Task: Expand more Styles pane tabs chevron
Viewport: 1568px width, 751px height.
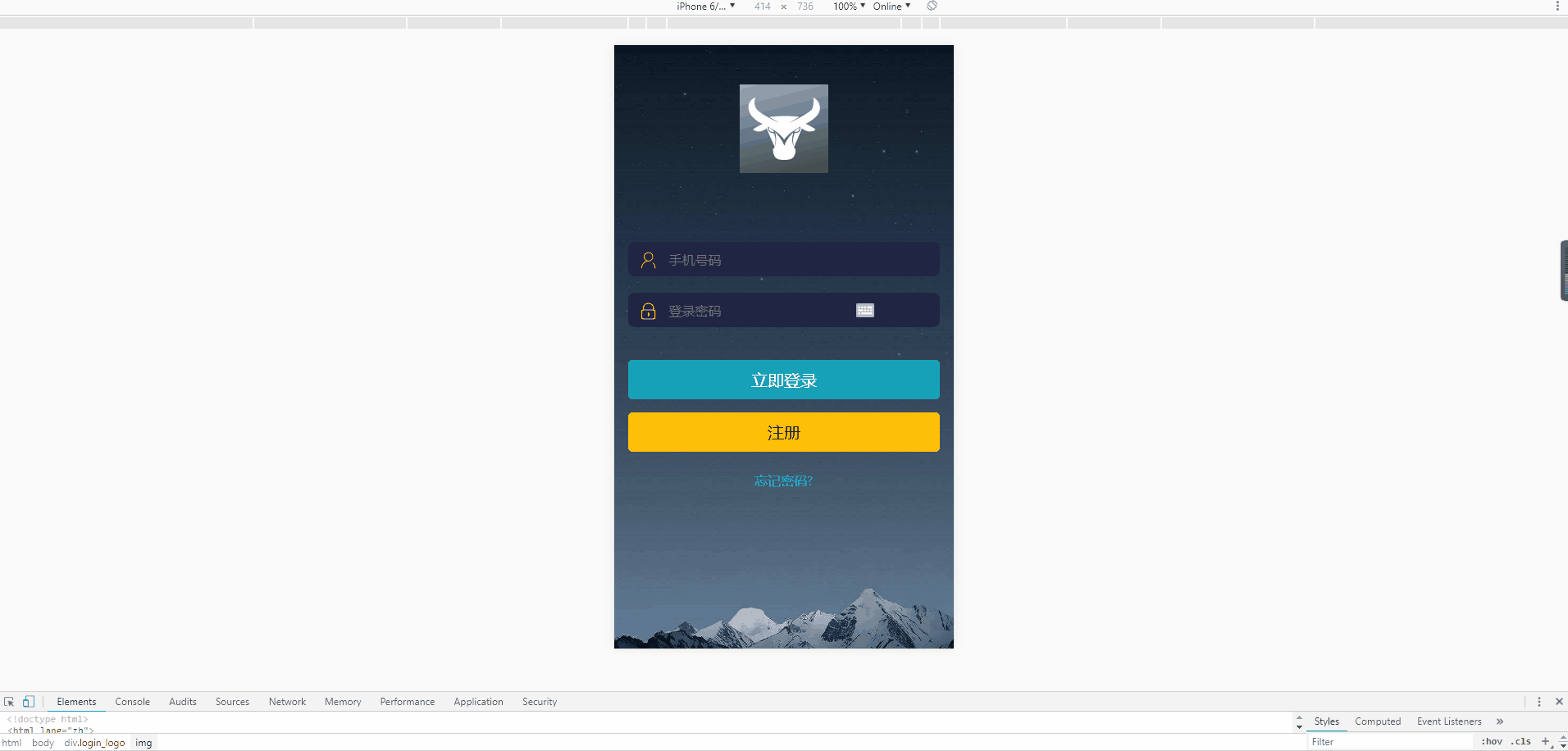Action: 1500,721
